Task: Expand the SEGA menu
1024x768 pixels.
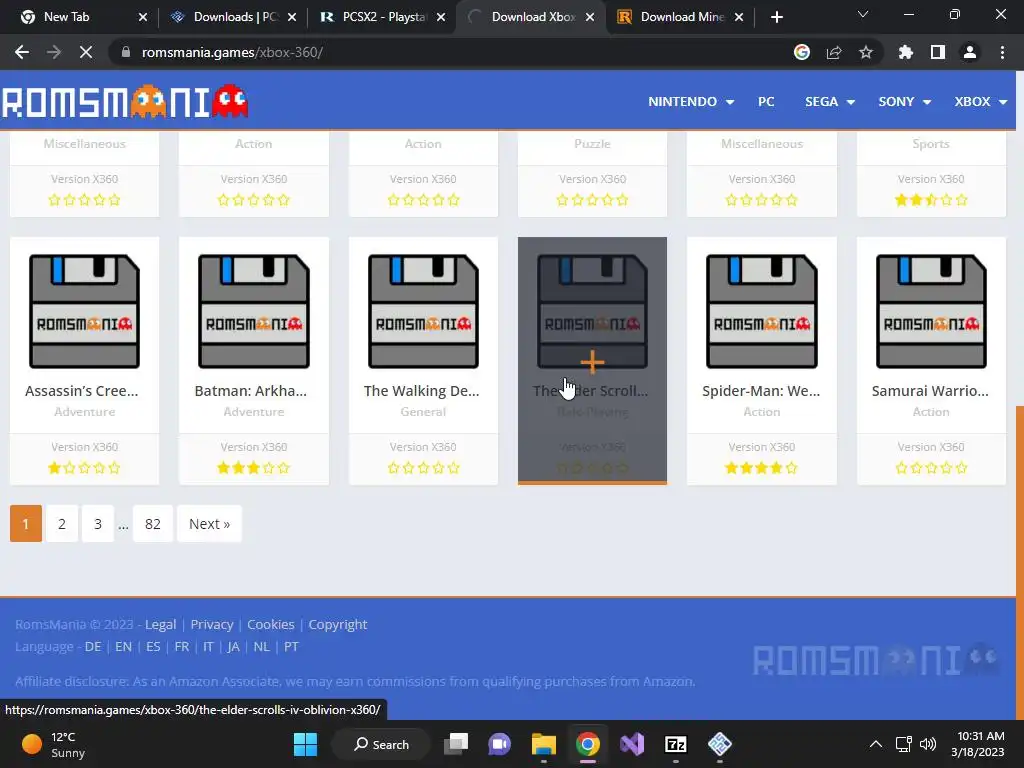Action: [x=829, y=102]
